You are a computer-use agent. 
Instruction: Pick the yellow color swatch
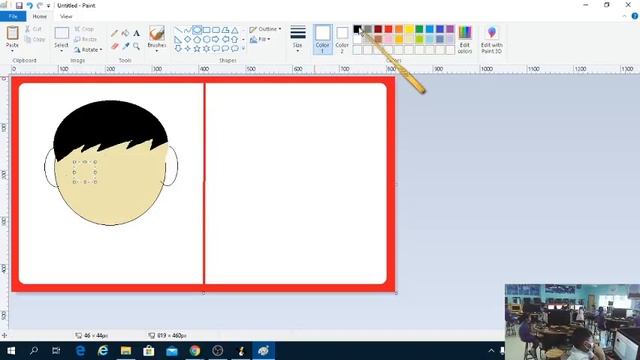[x=409, y=29]
